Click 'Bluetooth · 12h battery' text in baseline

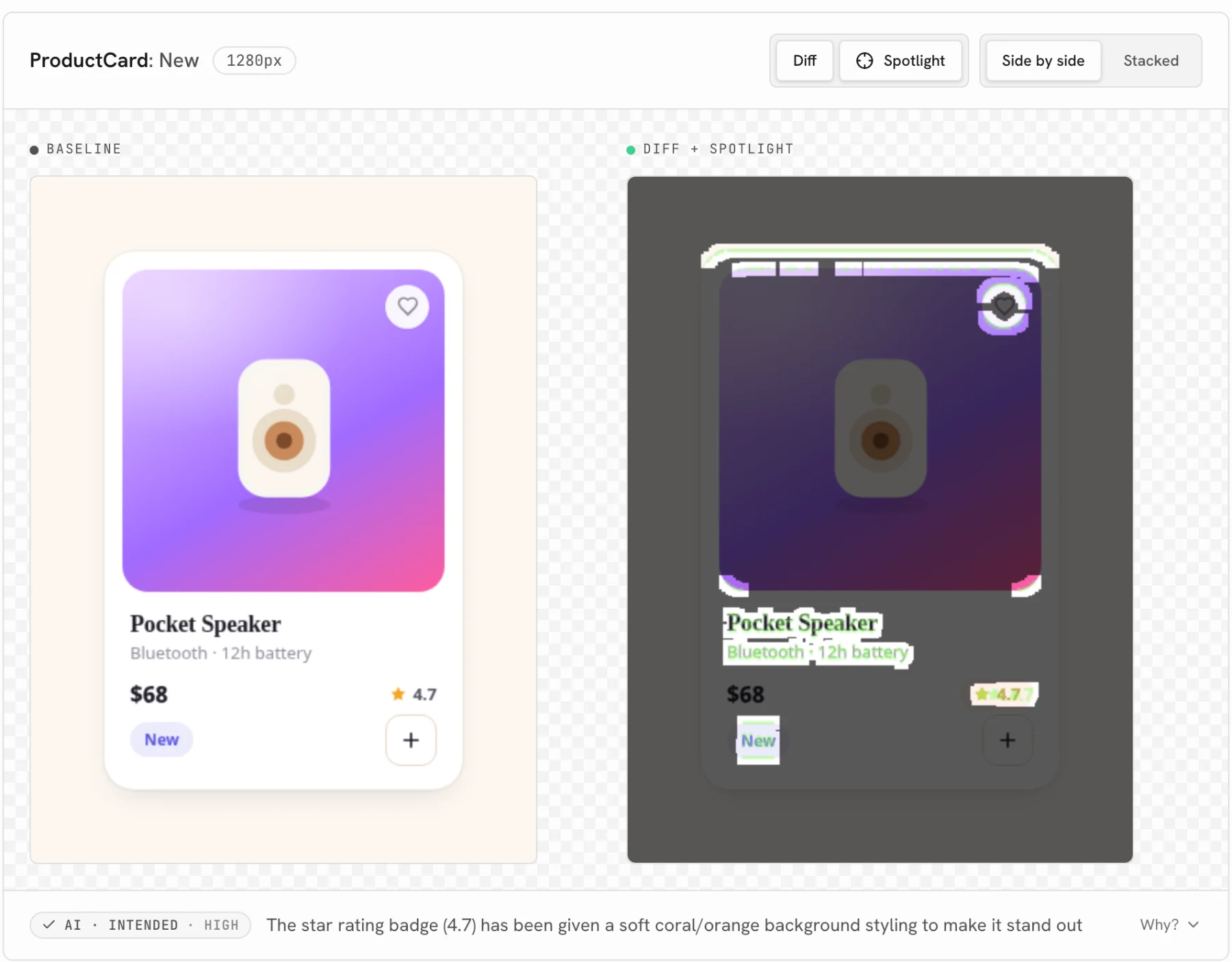[x=221, y=653]
